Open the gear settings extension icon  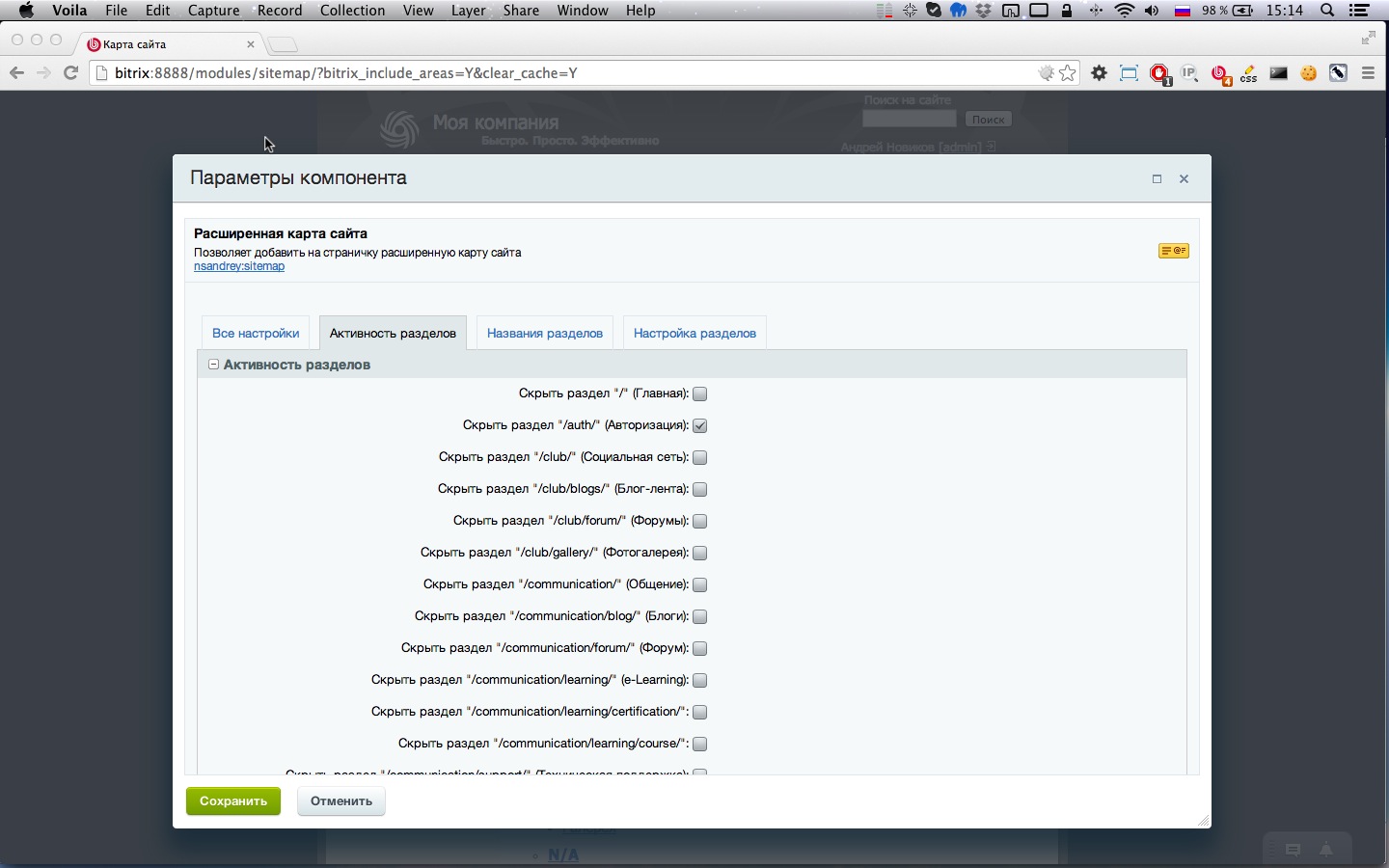click(x=1099, y=73)
